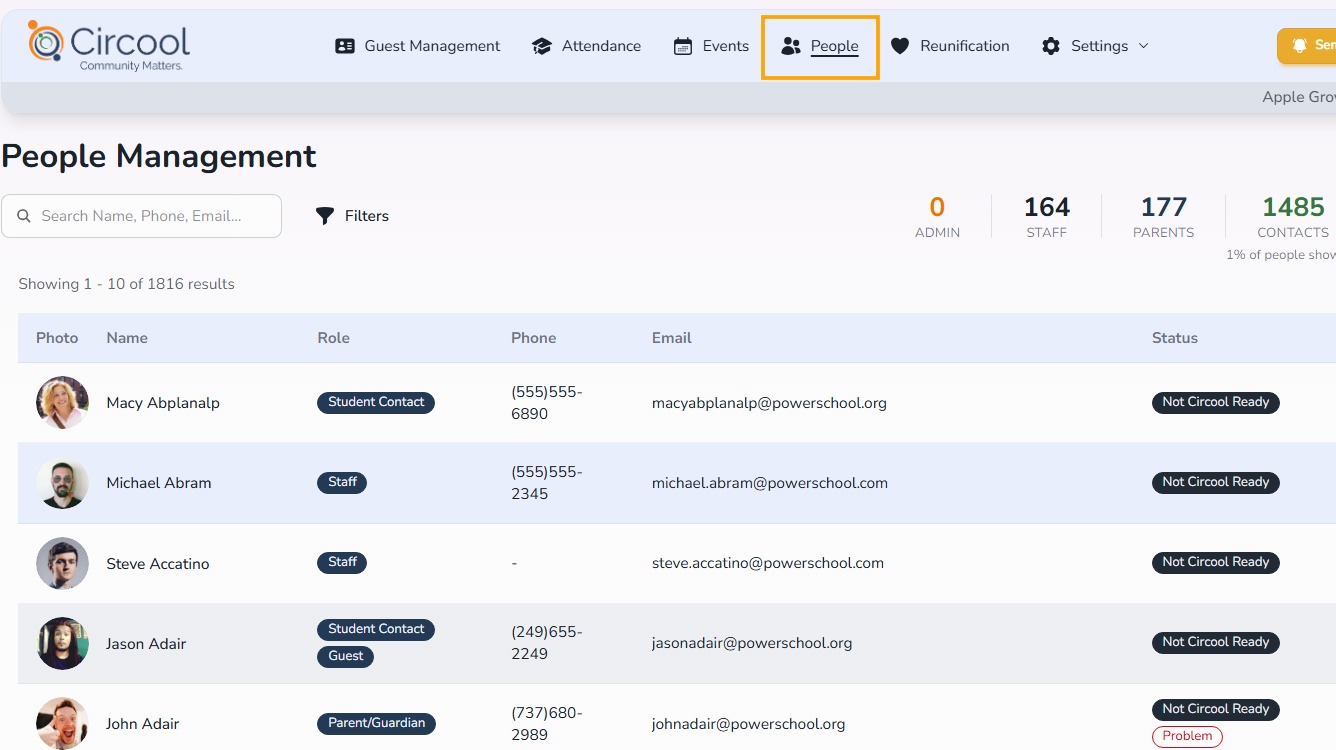Click the Guest Management ID card icon
This screenshot has width=1336, height=750.
point(345,46)
